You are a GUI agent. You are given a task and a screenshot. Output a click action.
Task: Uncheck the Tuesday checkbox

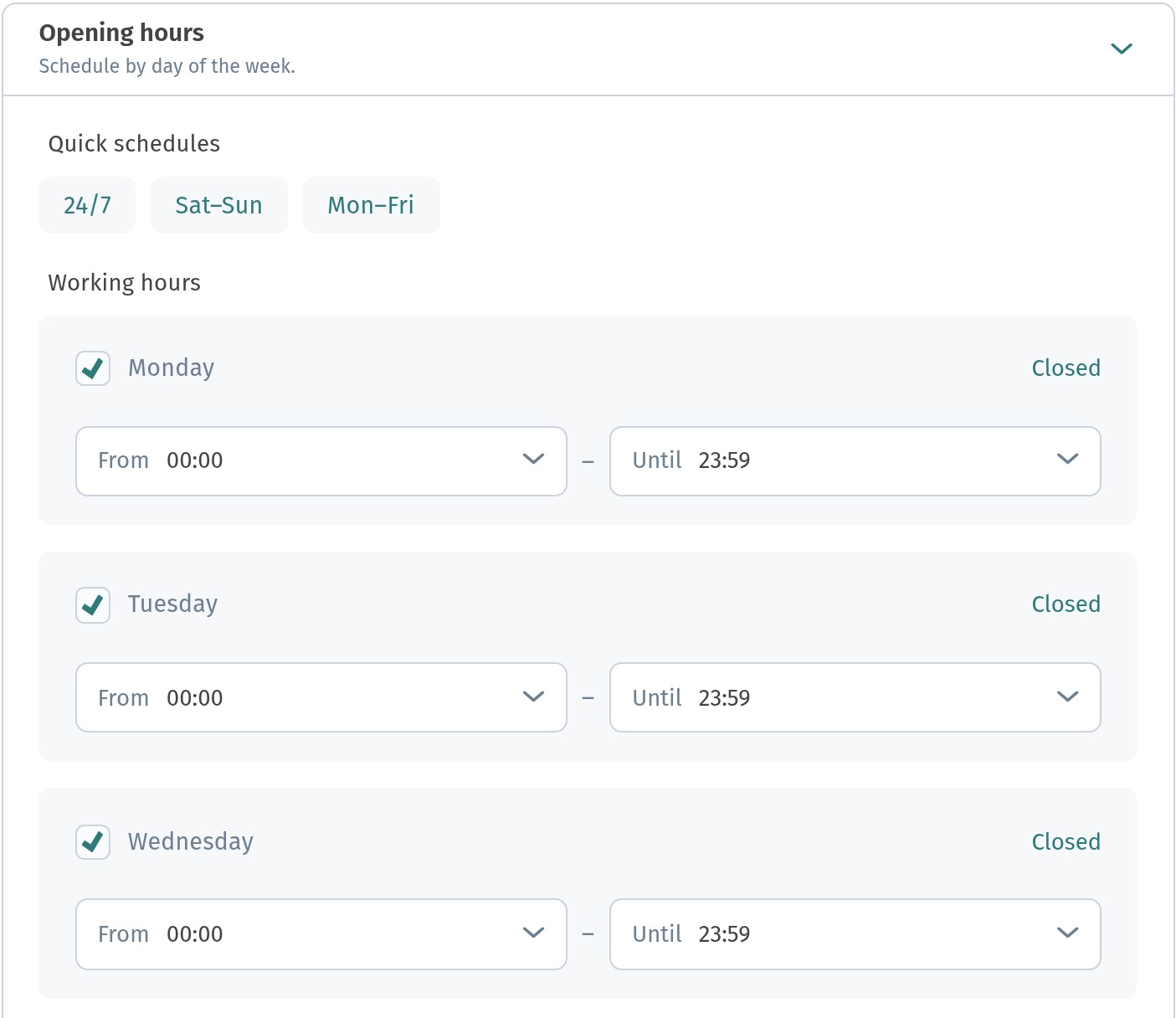(x=93, y=604)
